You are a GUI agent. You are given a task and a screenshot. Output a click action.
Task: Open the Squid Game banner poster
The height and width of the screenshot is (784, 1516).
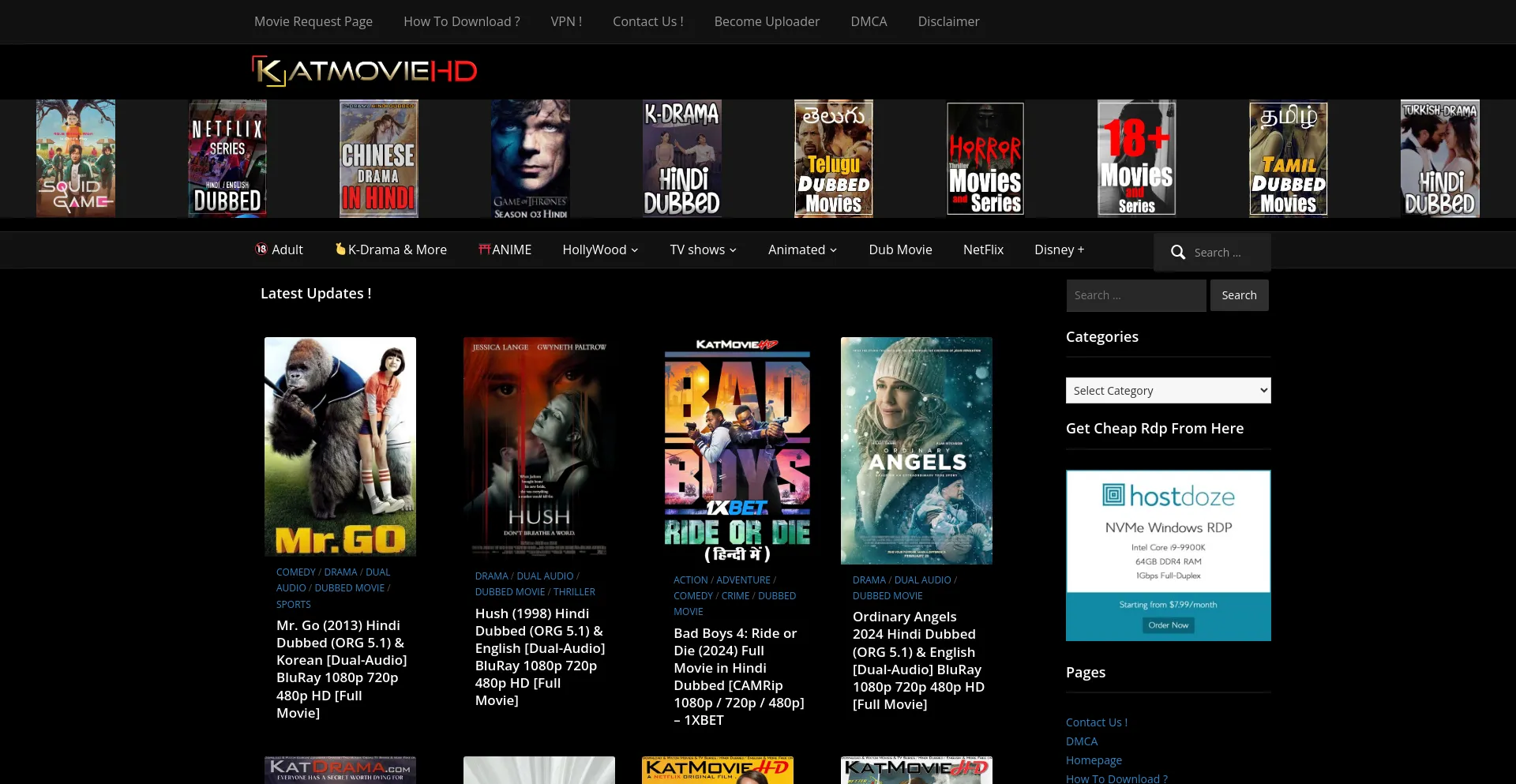[x=76, y=158]
